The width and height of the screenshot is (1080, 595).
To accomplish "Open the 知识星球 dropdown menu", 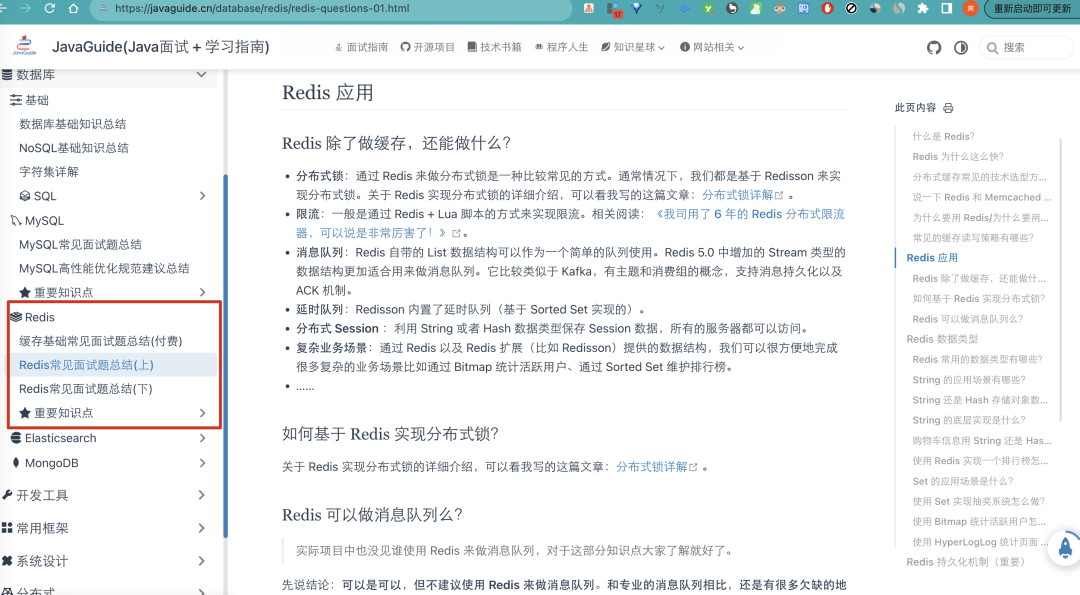I will point(632,48).
